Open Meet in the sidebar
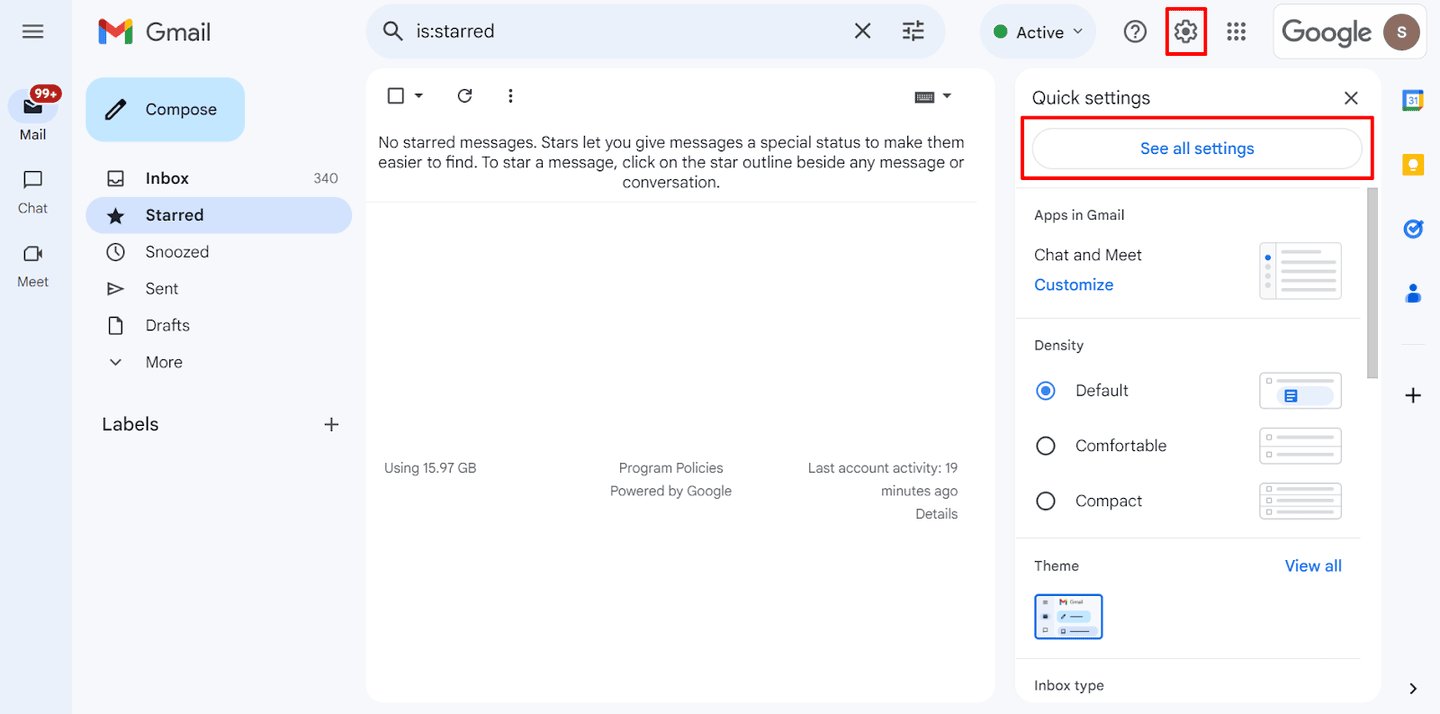The height and width of the screenshot is (714, 1440). pos(33,265)
